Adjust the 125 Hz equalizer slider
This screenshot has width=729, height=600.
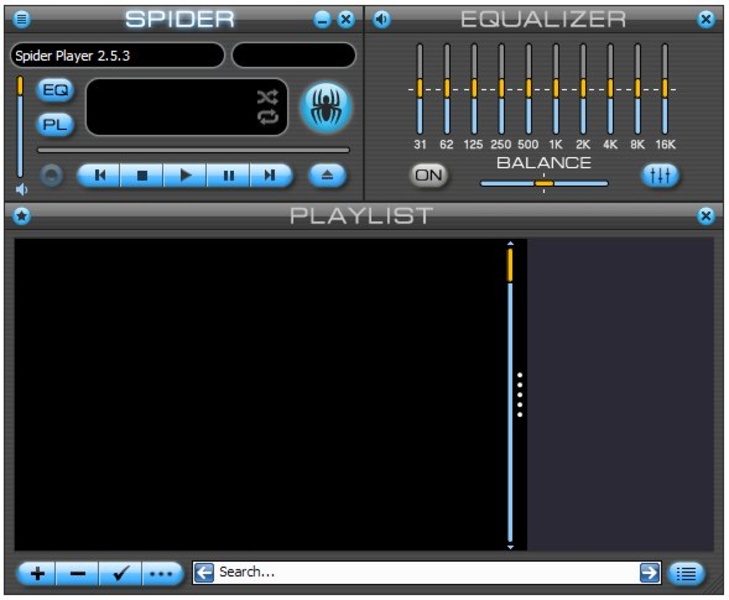coord(474,89)
